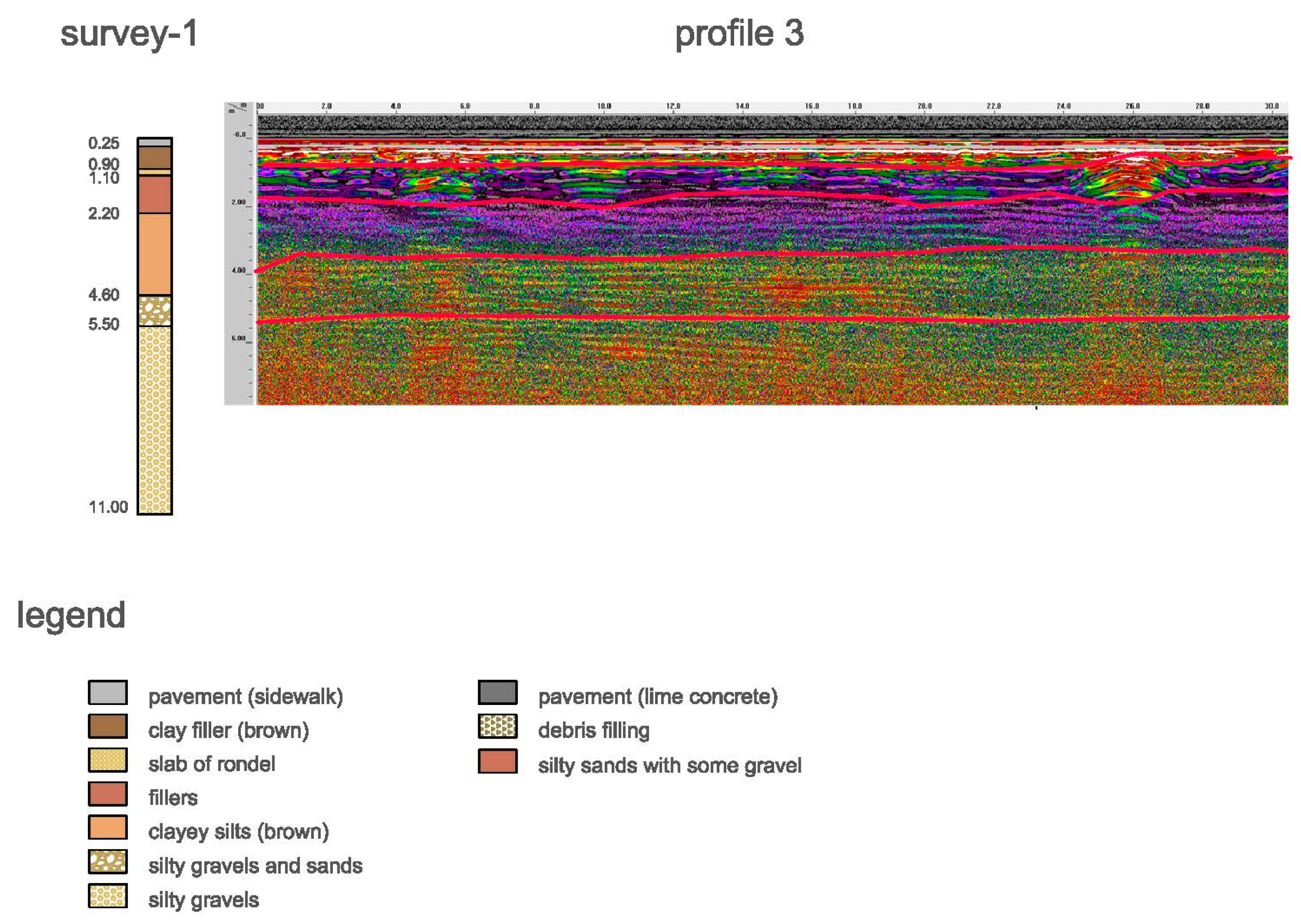Click the clayey silts orange swatch

coord(108,827)
